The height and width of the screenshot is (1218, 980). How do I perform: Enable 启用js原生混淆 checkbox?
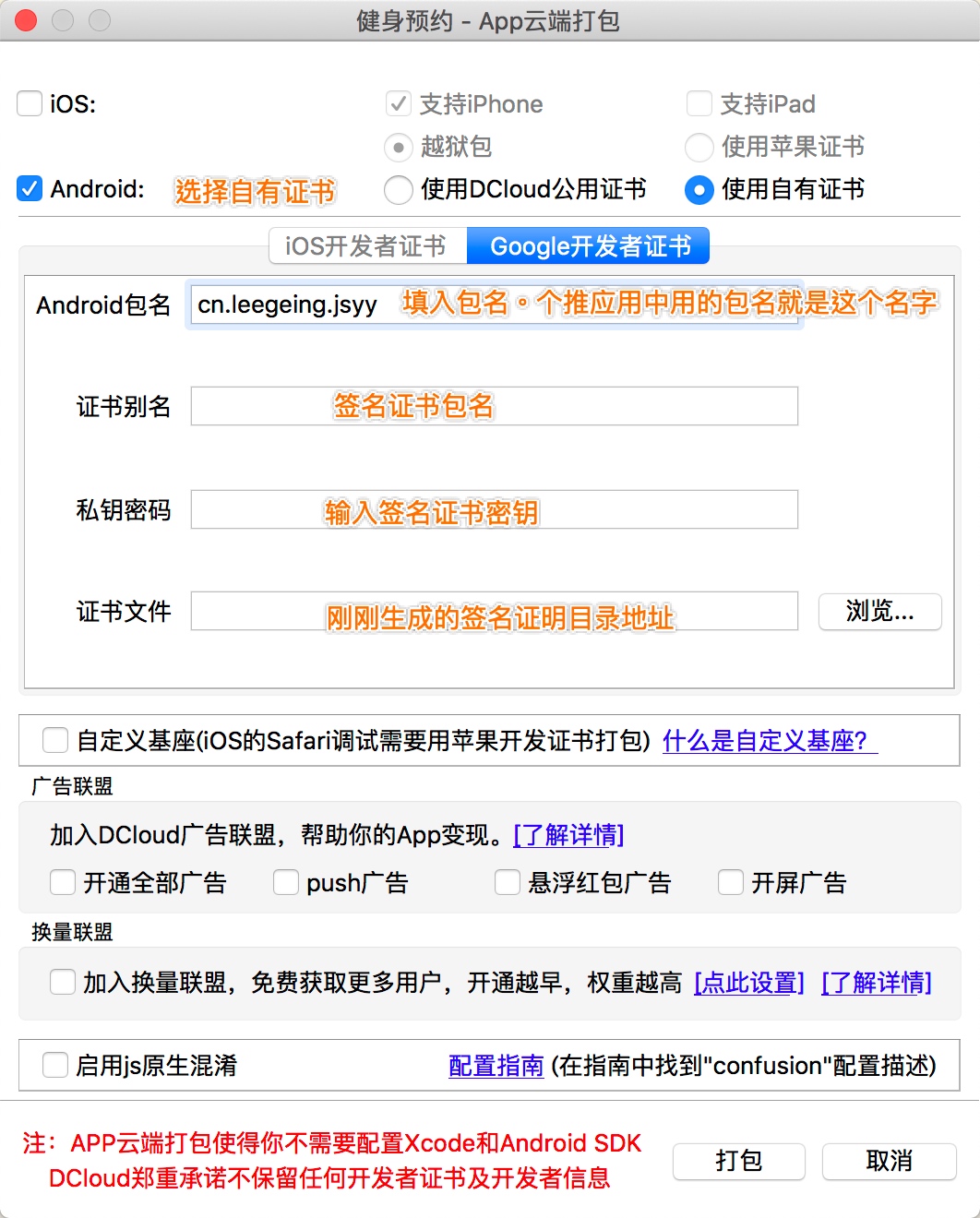coord(55,1066)
